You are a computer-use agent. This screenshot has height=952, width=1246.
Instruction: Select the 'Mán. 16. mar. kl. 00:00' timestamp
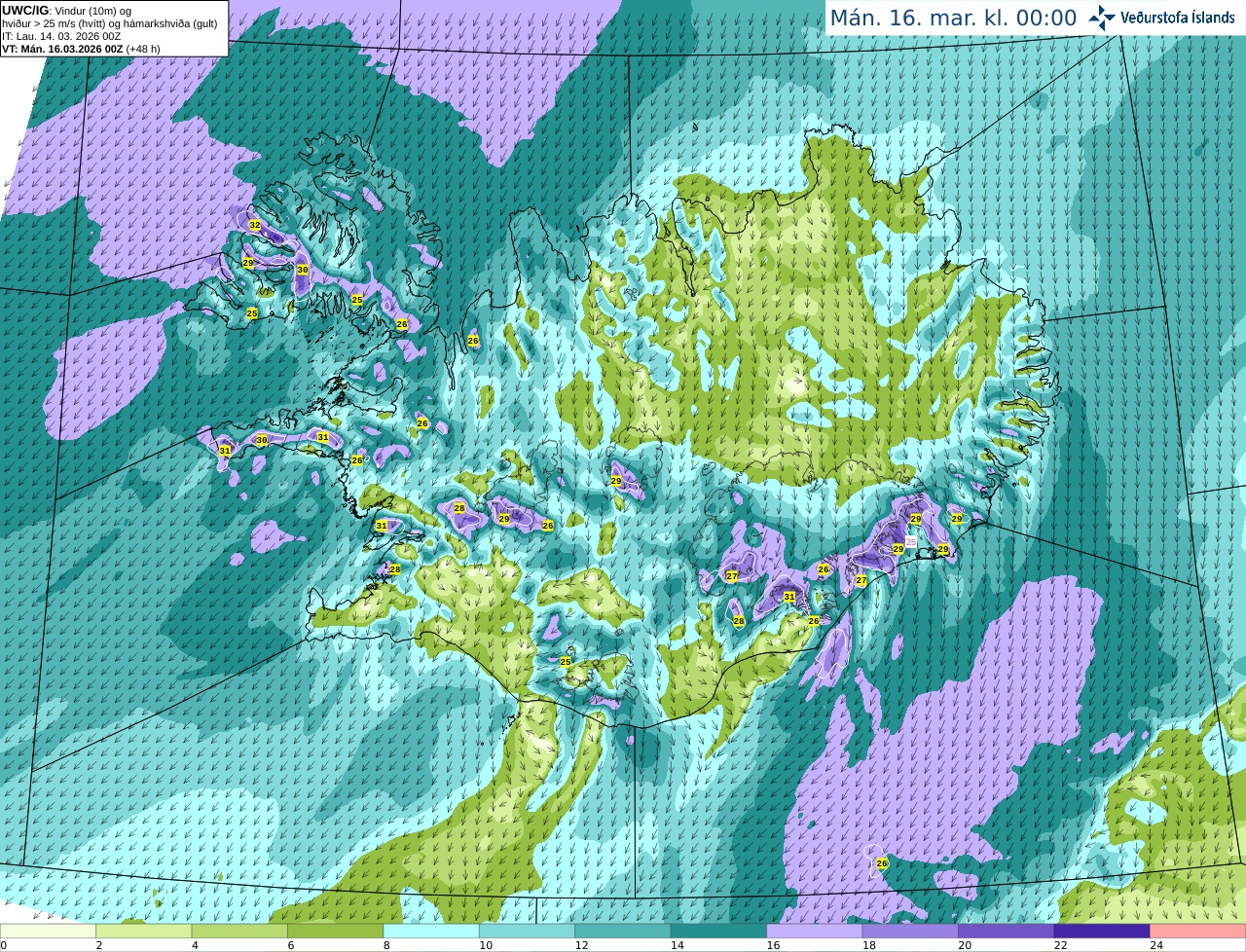953,18
